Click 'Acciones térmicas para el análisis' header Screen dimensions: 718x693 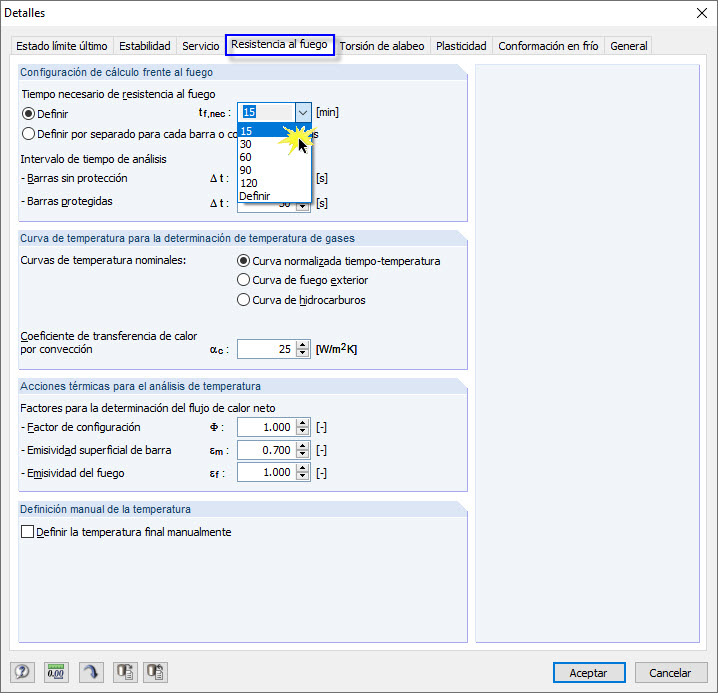click(x=140, y=386)
